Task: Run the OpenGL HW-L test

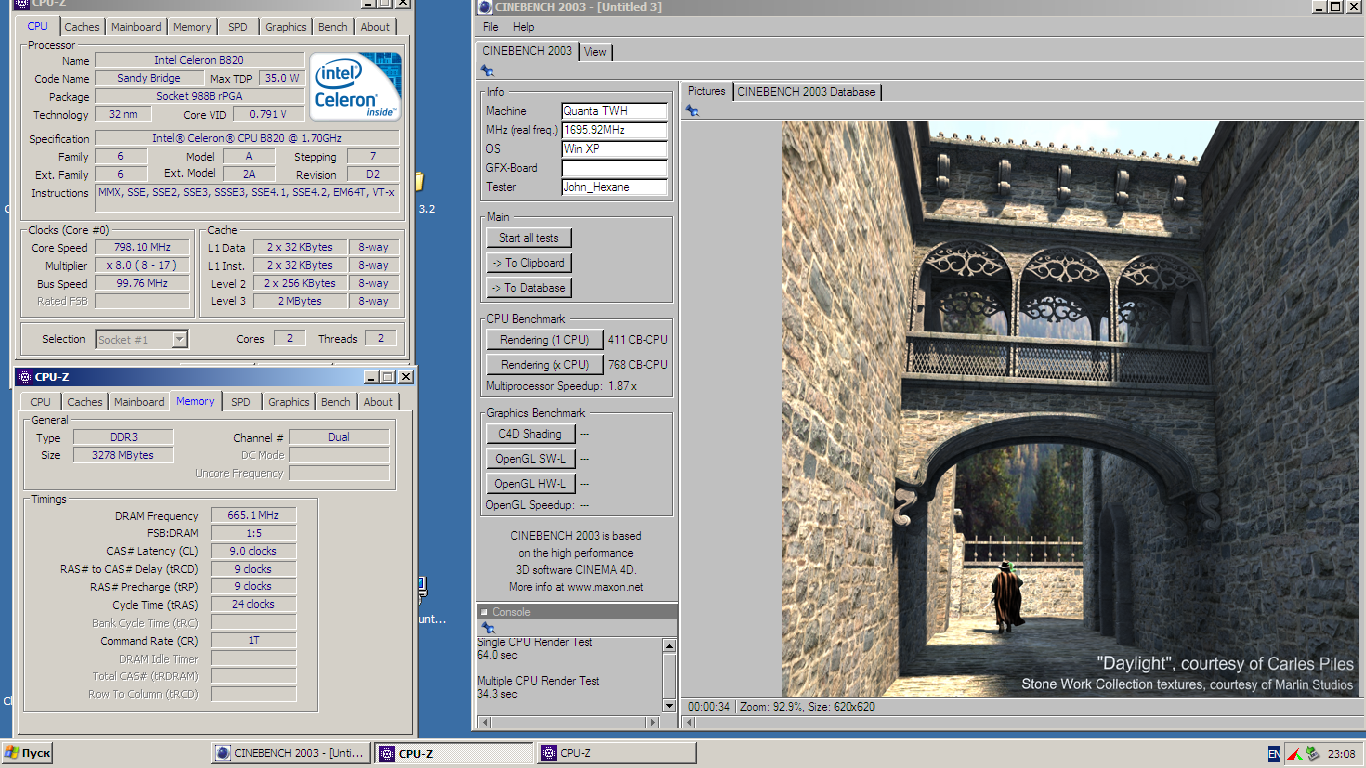Action: 530,484
